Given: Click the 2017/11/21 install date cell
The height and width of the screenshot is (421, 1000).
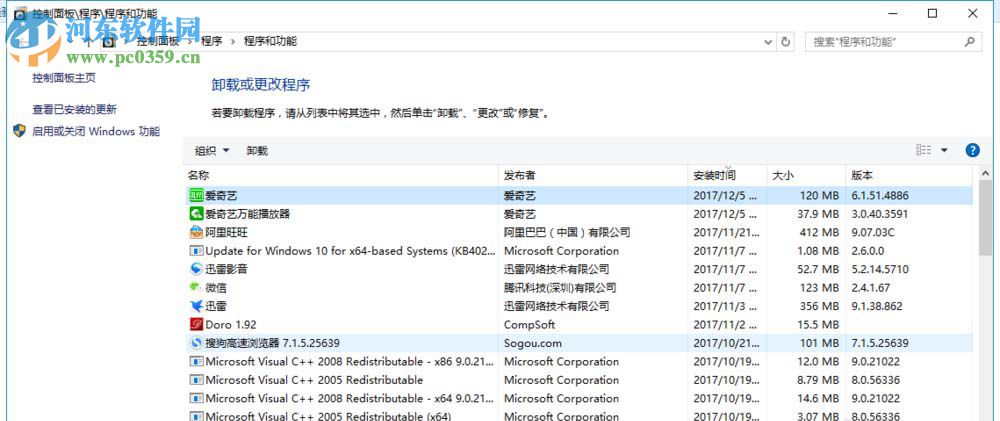Looking at the screenshot, I should [726, 233].
